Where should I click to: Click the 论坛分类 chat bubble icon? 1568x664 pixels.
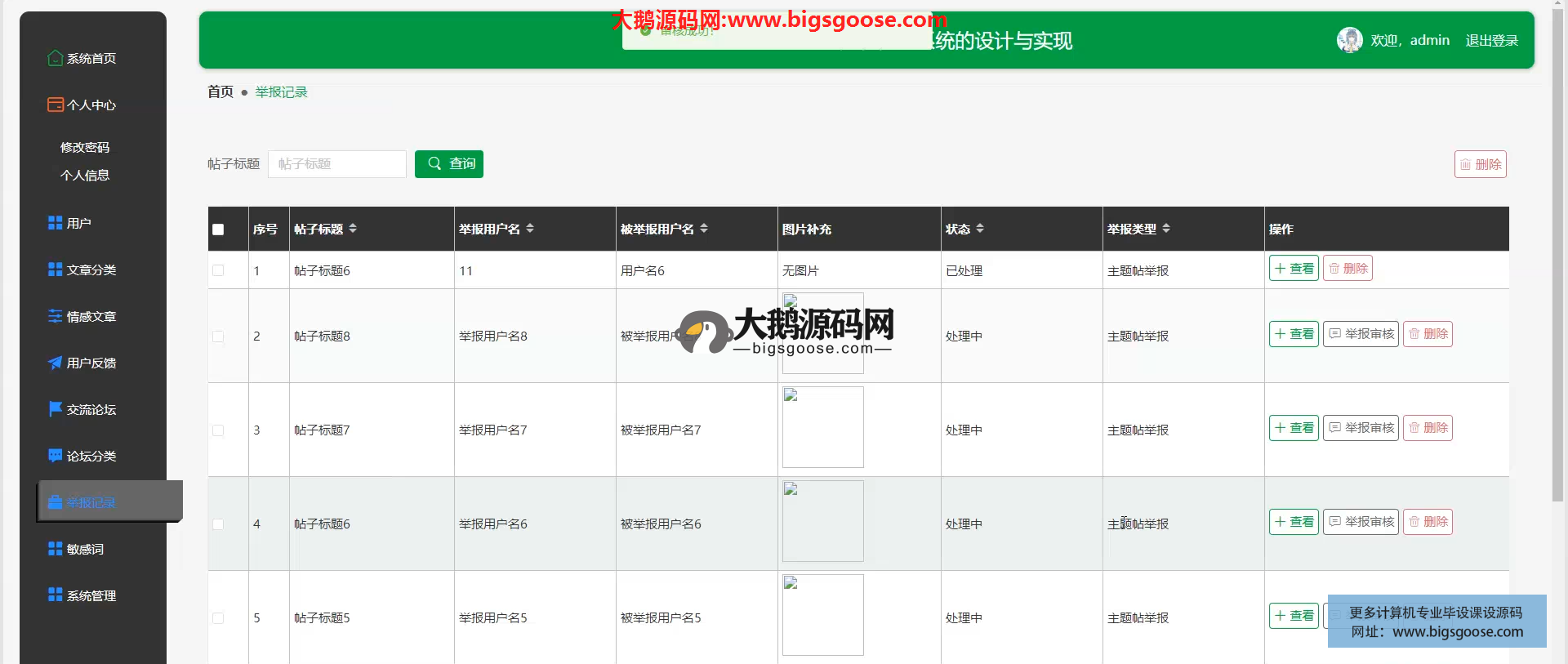(55, 456)
